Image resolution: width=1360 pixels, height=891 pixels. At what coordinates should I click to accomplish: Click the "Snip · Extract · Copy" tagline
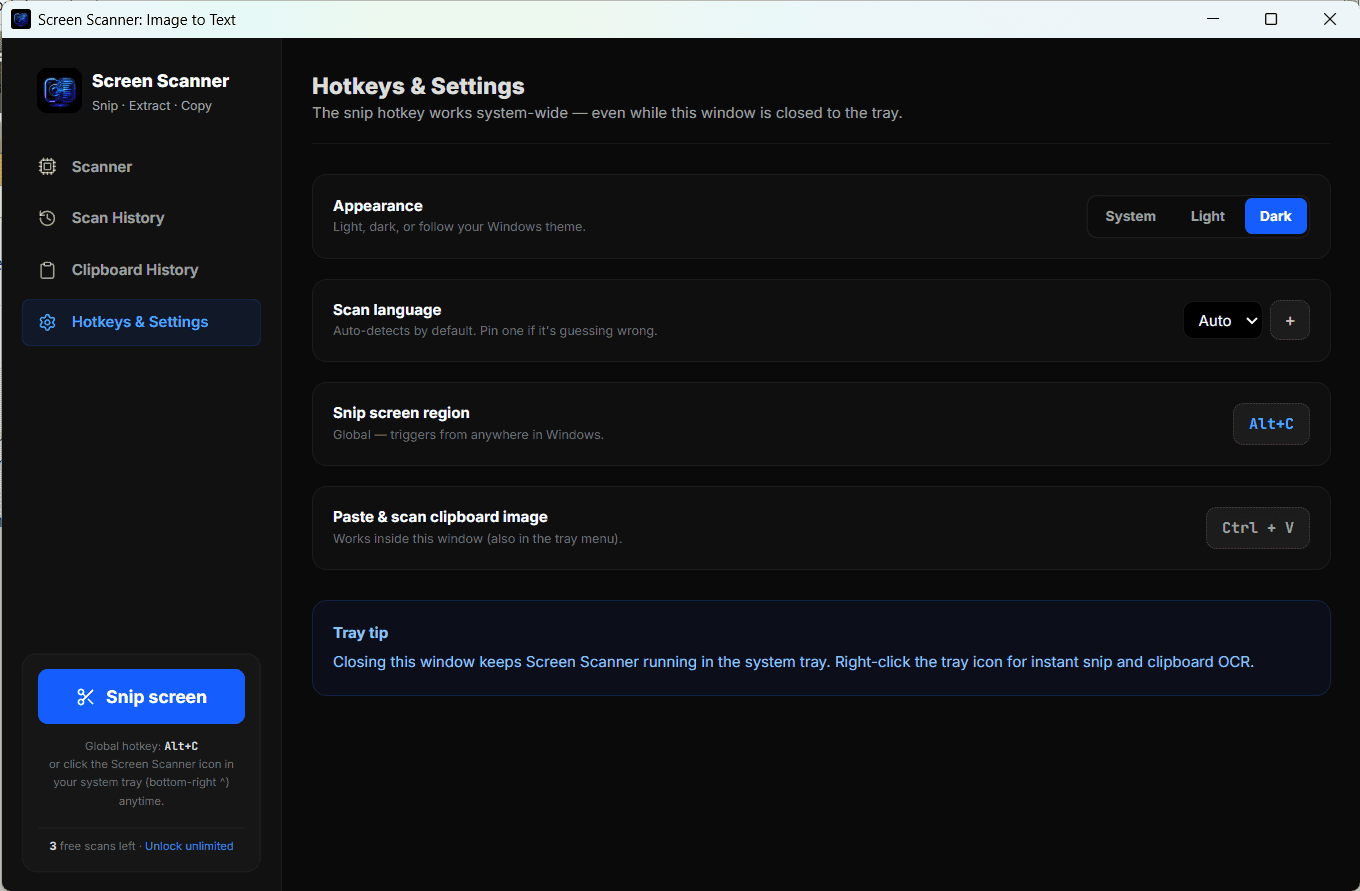152,106
